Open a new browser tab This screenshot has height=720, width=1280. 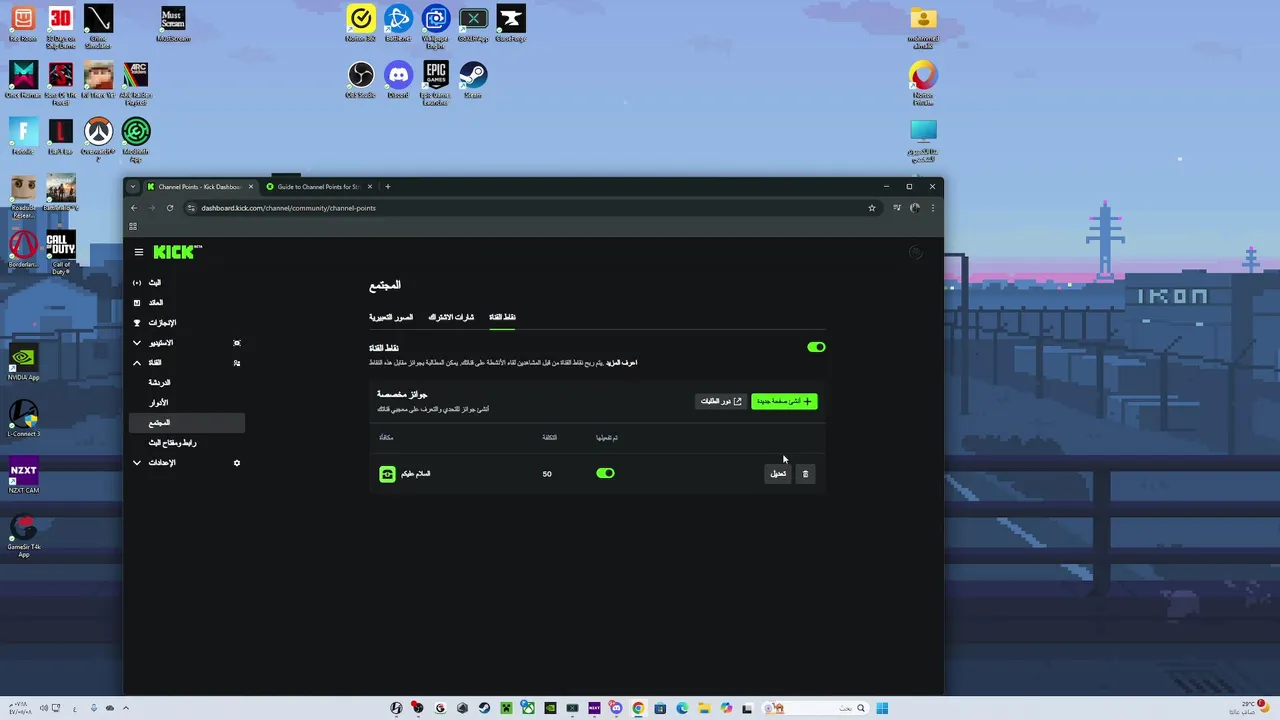[388, 186]
